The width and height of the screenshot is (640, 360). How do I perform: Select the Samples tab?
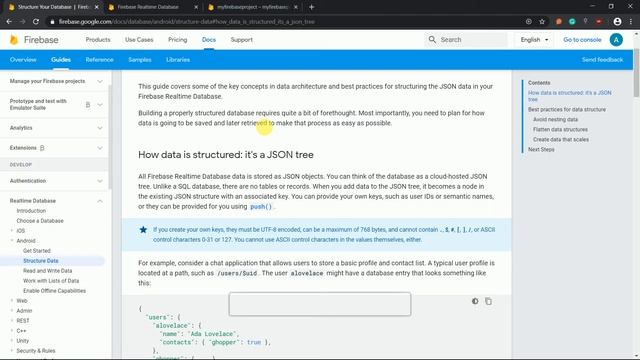point(140,60)
